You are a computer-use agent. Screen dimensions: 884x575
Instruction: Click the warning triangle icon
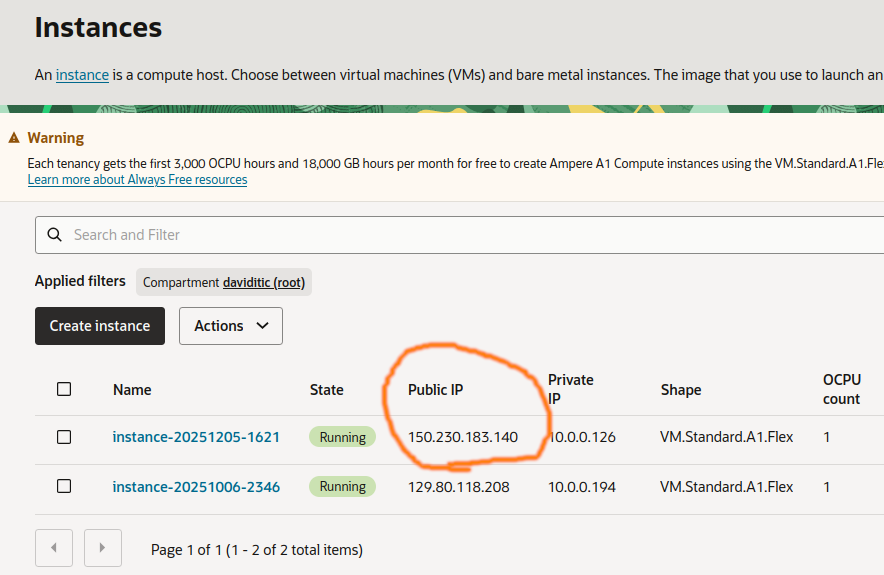pos(14,138)
